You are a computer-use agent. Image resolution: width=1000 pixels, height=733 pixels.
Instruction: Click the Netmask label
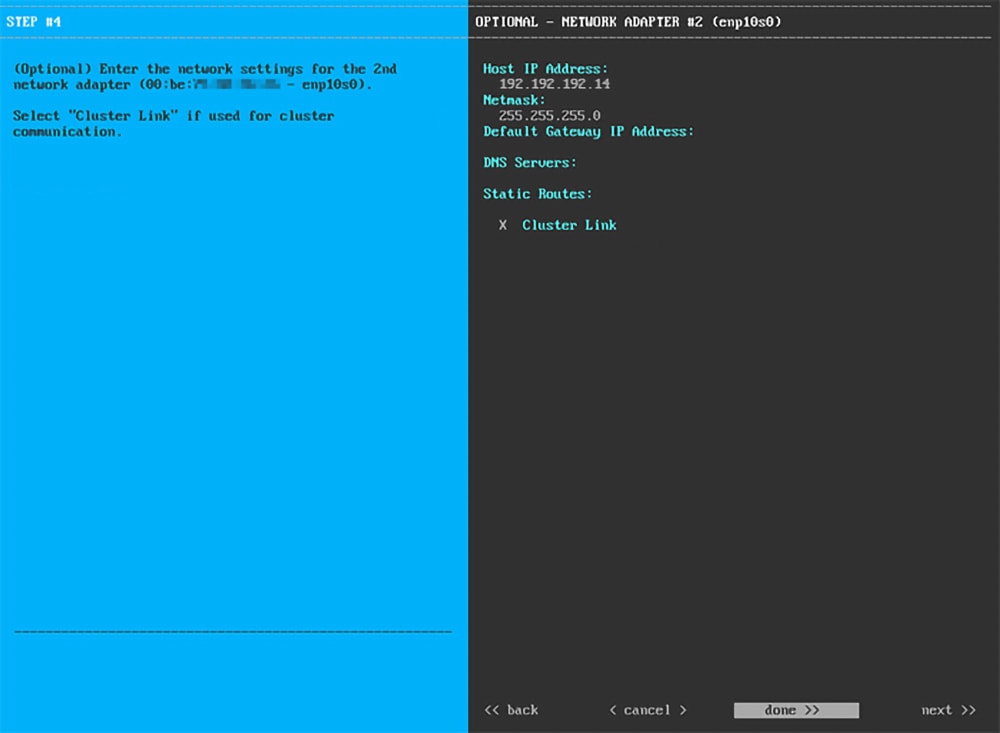point(514,100)
